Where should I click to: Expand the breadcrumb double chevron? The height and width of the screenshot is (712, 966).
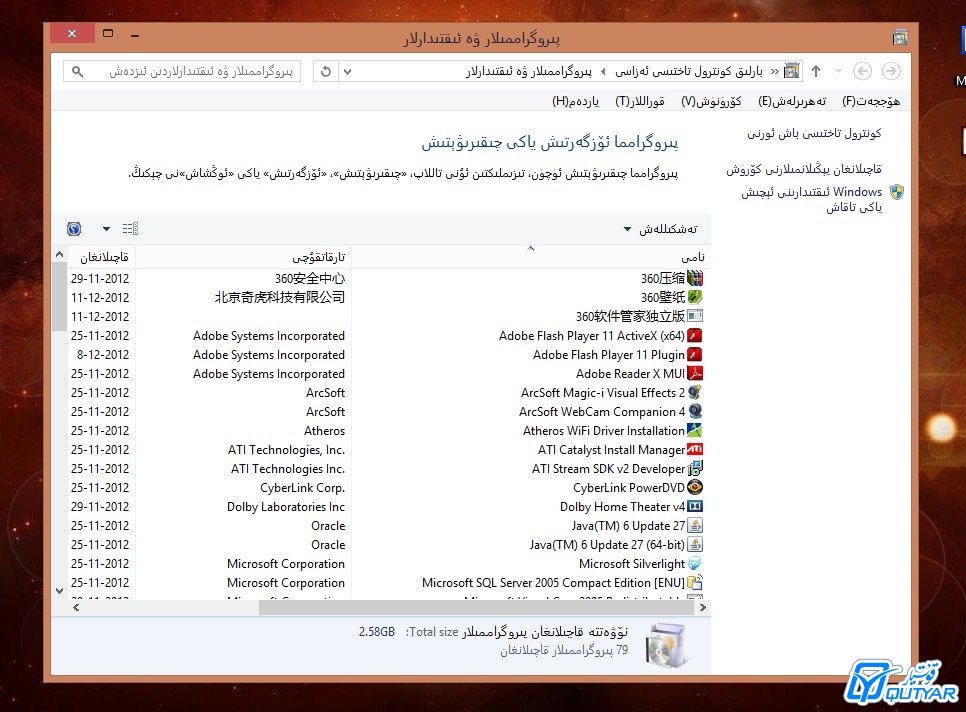pos(774,71)
